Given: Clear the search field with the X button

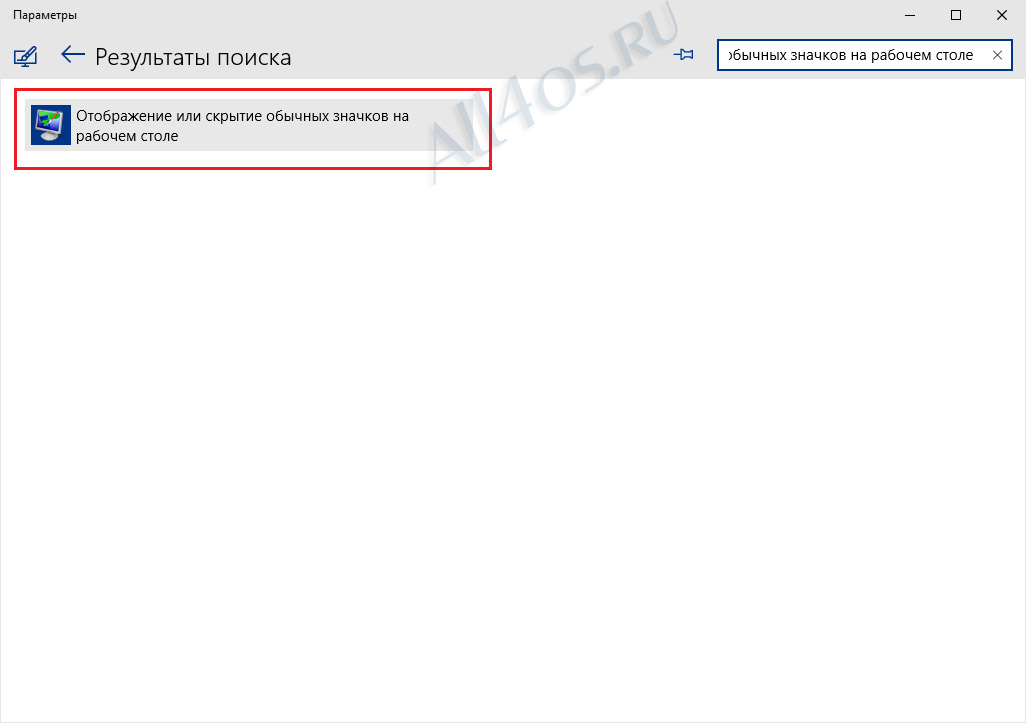Looking at the screenshot, I should [x=997, y=55].
